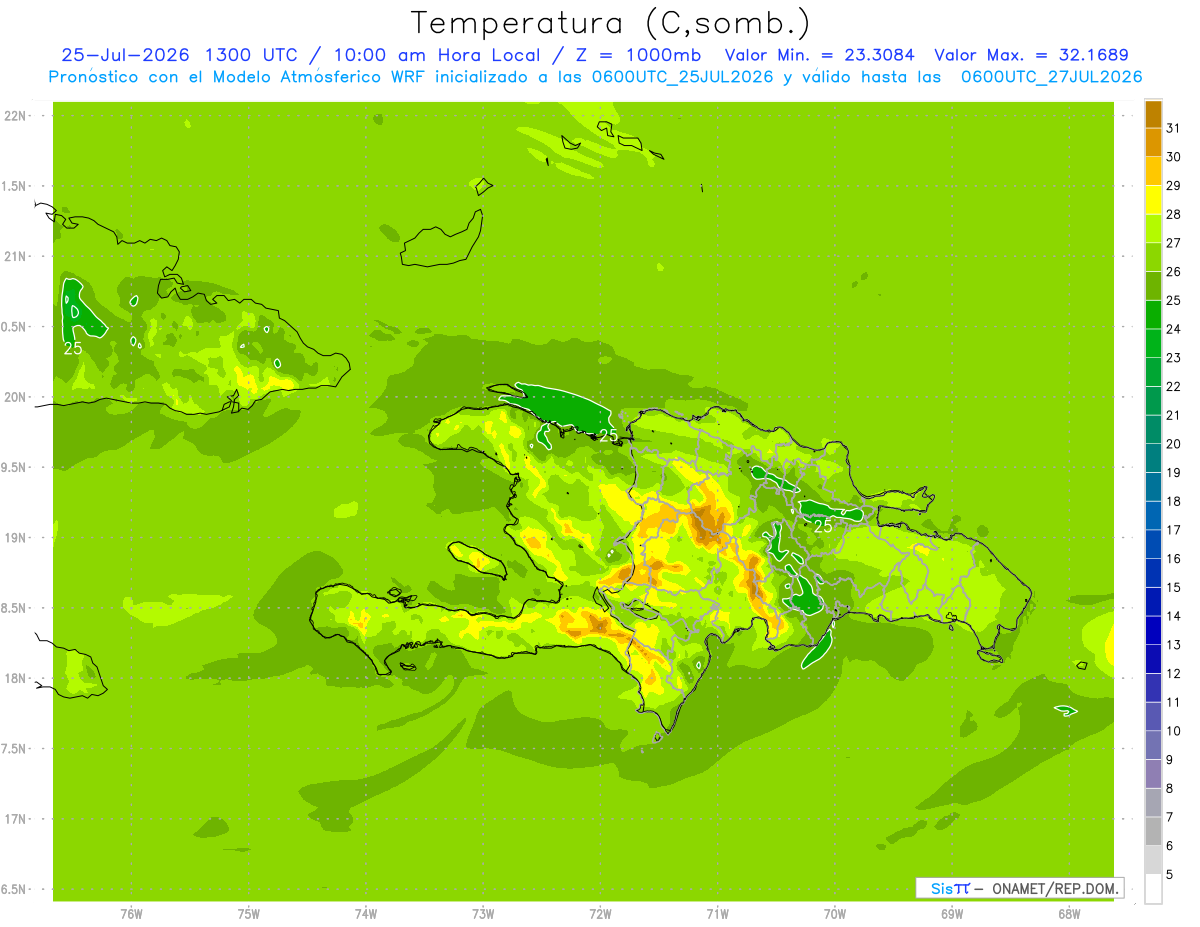Click the '75W' longitude axis label

coord(248,915)
